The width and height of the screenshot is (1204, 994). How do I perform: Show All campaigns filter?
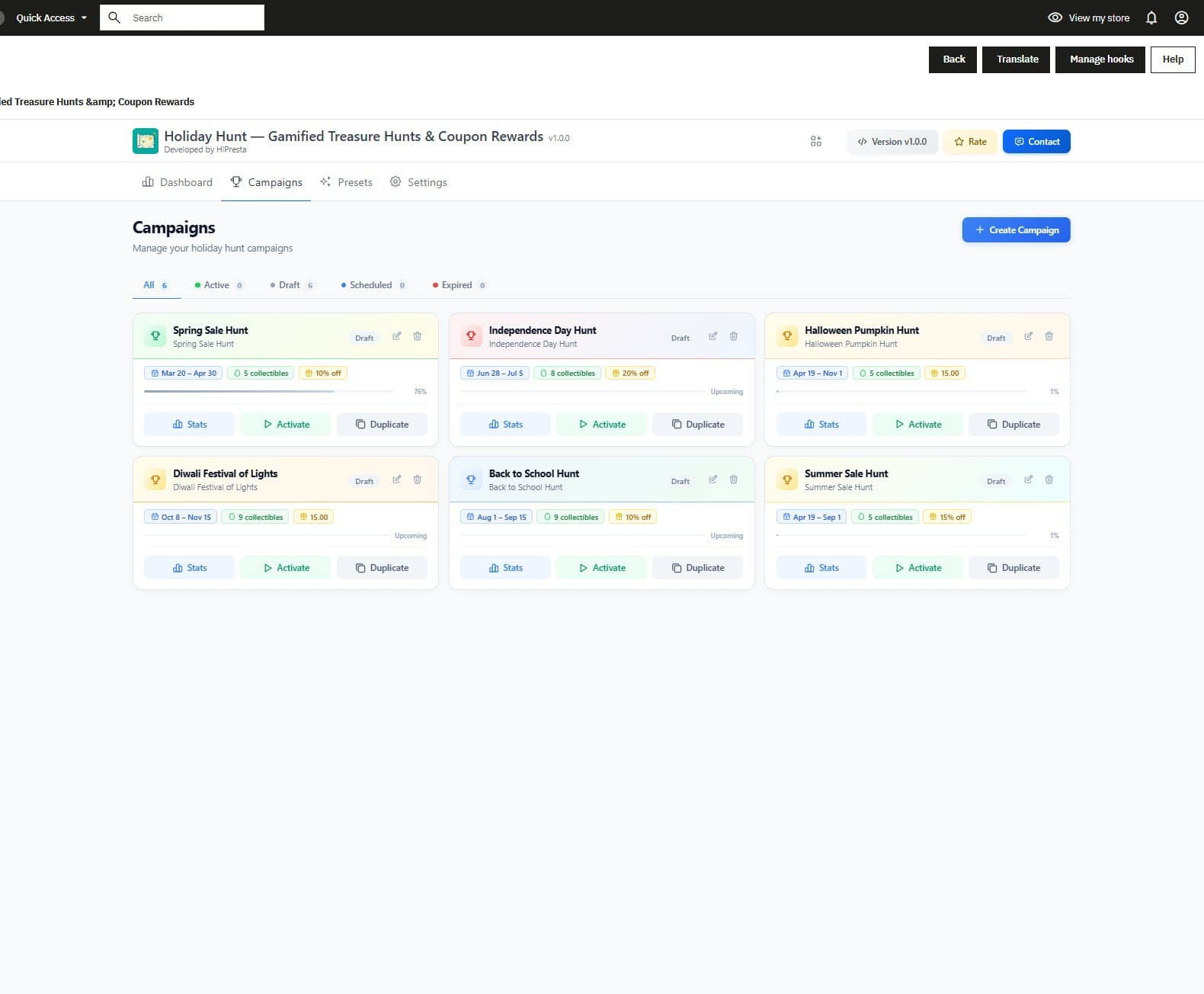[x=156, y=285]
